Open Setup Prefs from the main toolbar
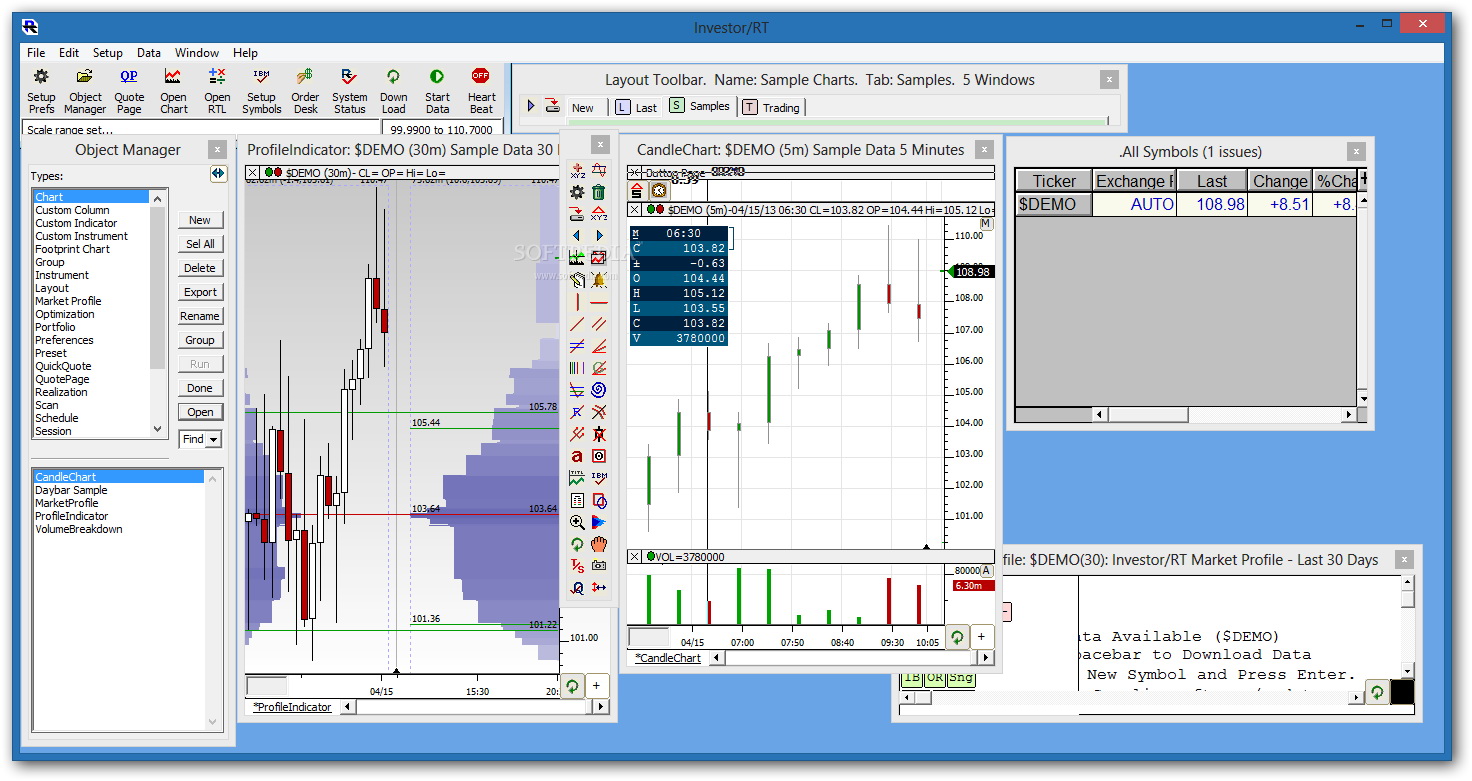The image size is (1472, 781). click(41, 90)
